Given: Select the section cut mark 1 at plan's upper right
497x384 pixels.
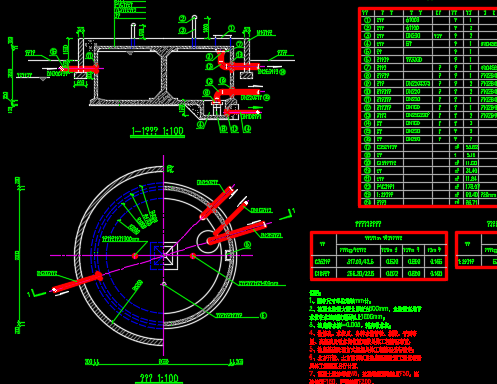Looking at the screenshot, I should pos(287,215).
